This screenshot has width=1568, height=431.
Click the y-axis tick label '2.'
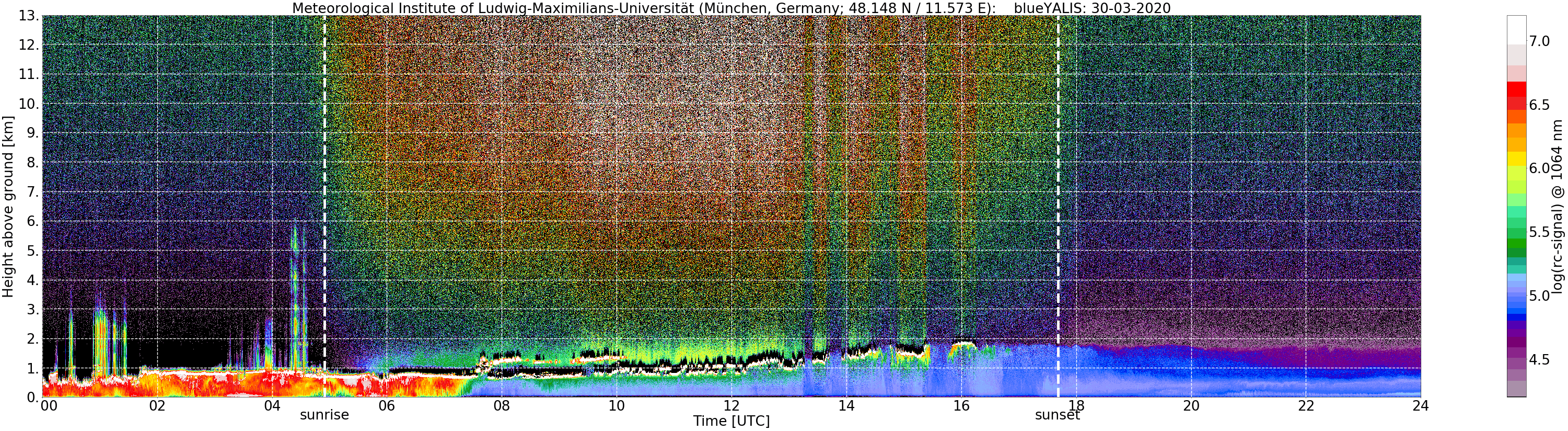[33, 339]
